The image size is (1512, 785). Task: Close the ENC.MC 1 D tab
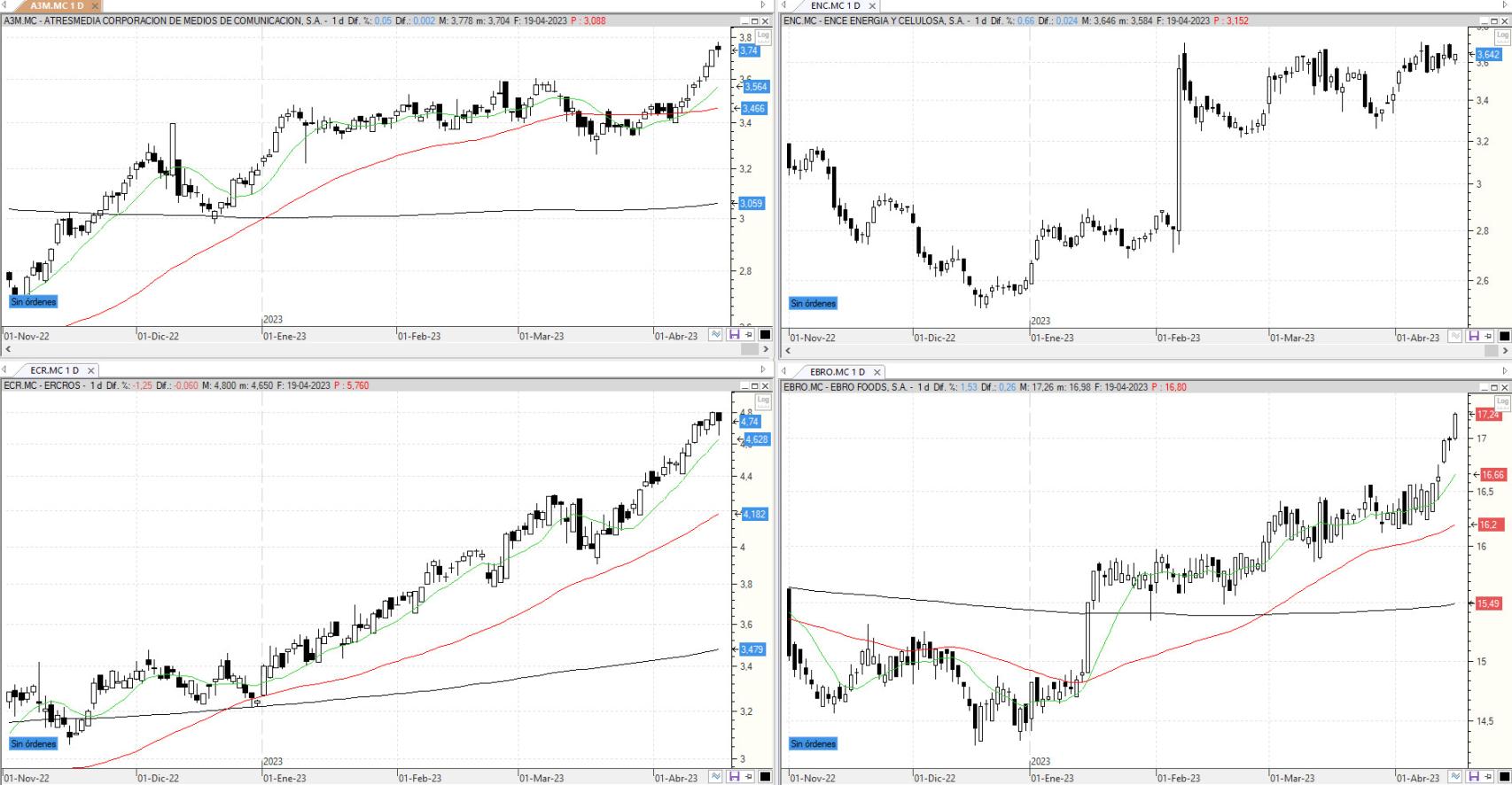pyautogui.click(x=872, y=6)
